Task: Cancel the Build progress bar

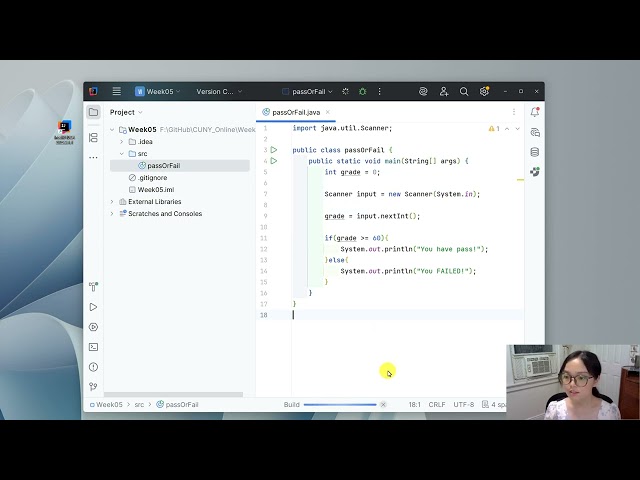Action: [383, 404]
